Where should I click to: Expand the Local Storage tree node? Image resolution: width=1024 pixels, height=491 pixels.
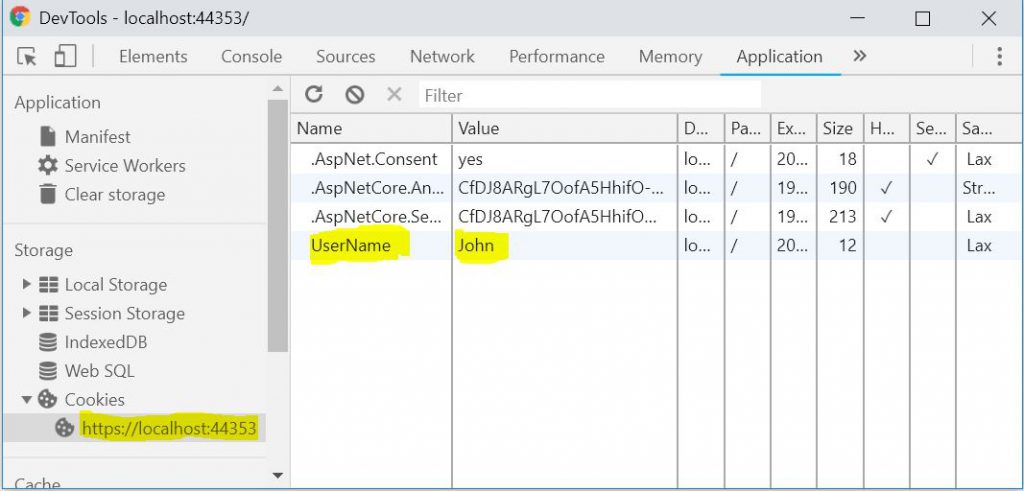(26, 285)
